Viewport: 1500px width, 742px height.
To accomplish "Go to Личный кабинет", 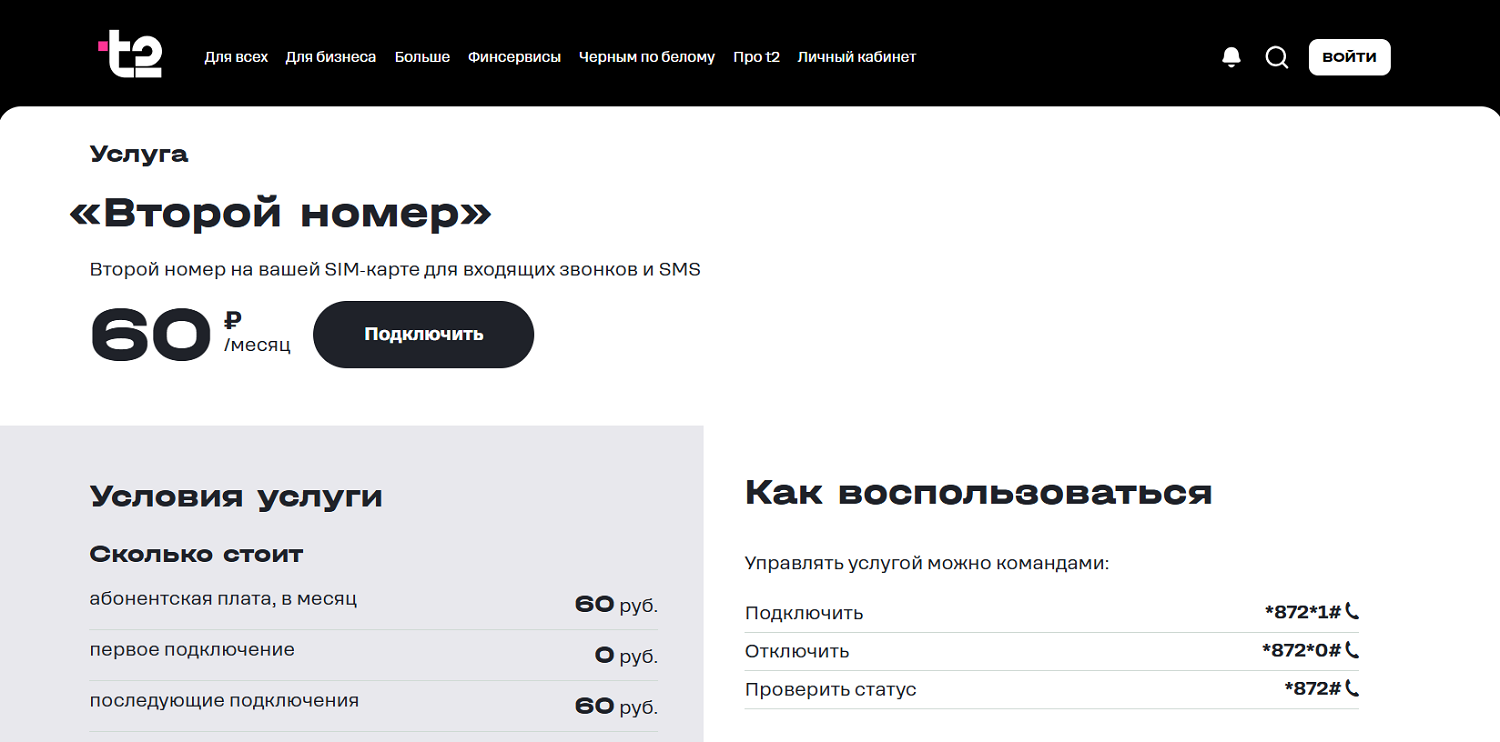I will 857,57.
